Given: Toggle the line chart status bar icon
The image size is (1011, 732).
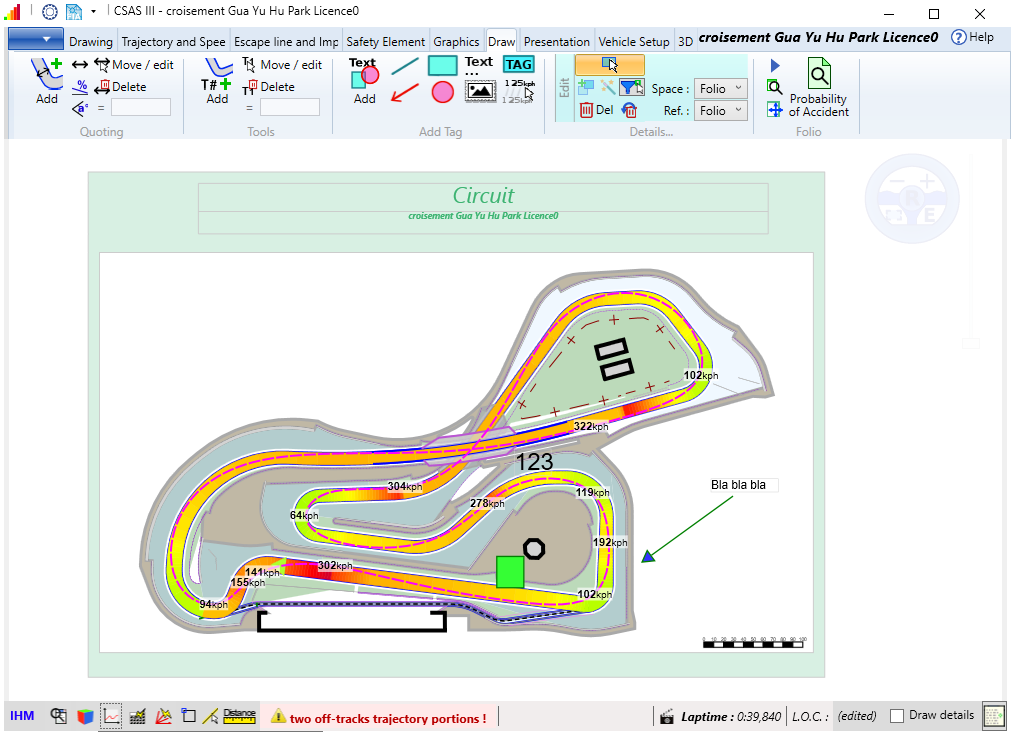Looking at the screenshot, I should (111, 716).
